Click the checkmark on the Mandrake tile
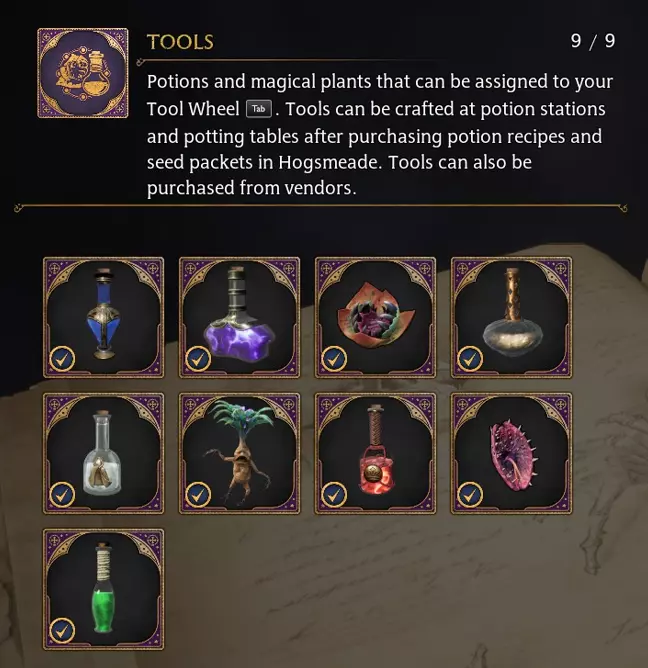 tap(198, 495)
